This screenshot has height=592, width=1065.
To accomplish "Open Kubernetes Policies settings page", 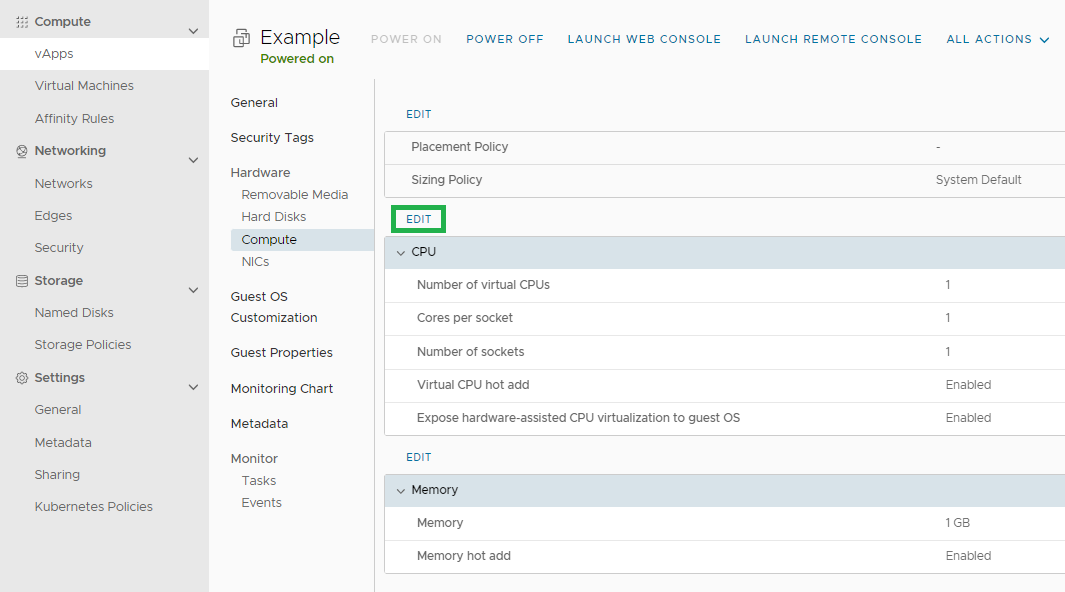I will (x=94, y=506).
